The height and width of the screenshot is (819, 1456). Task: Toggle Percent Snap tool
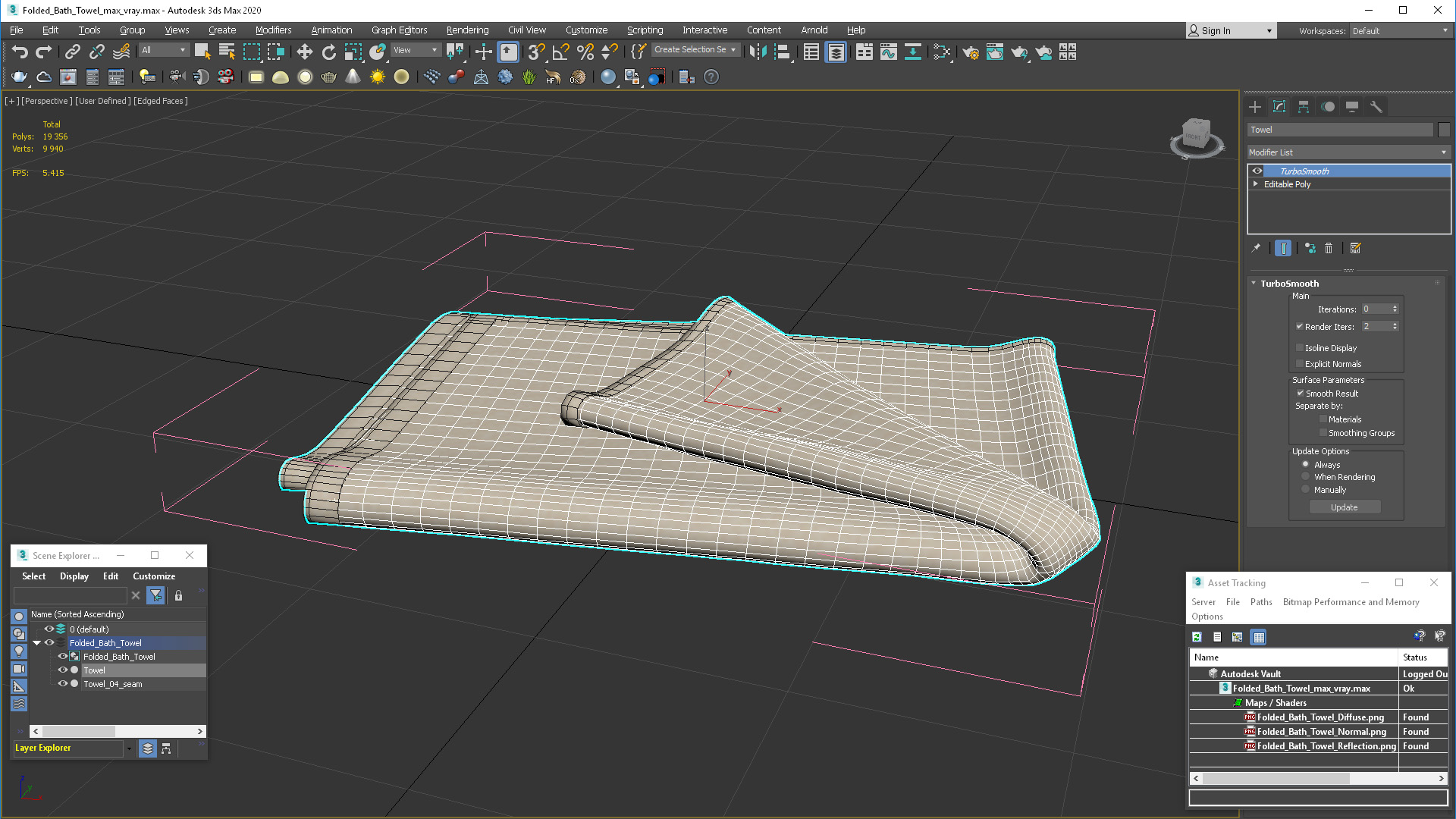tap(585, 52)
